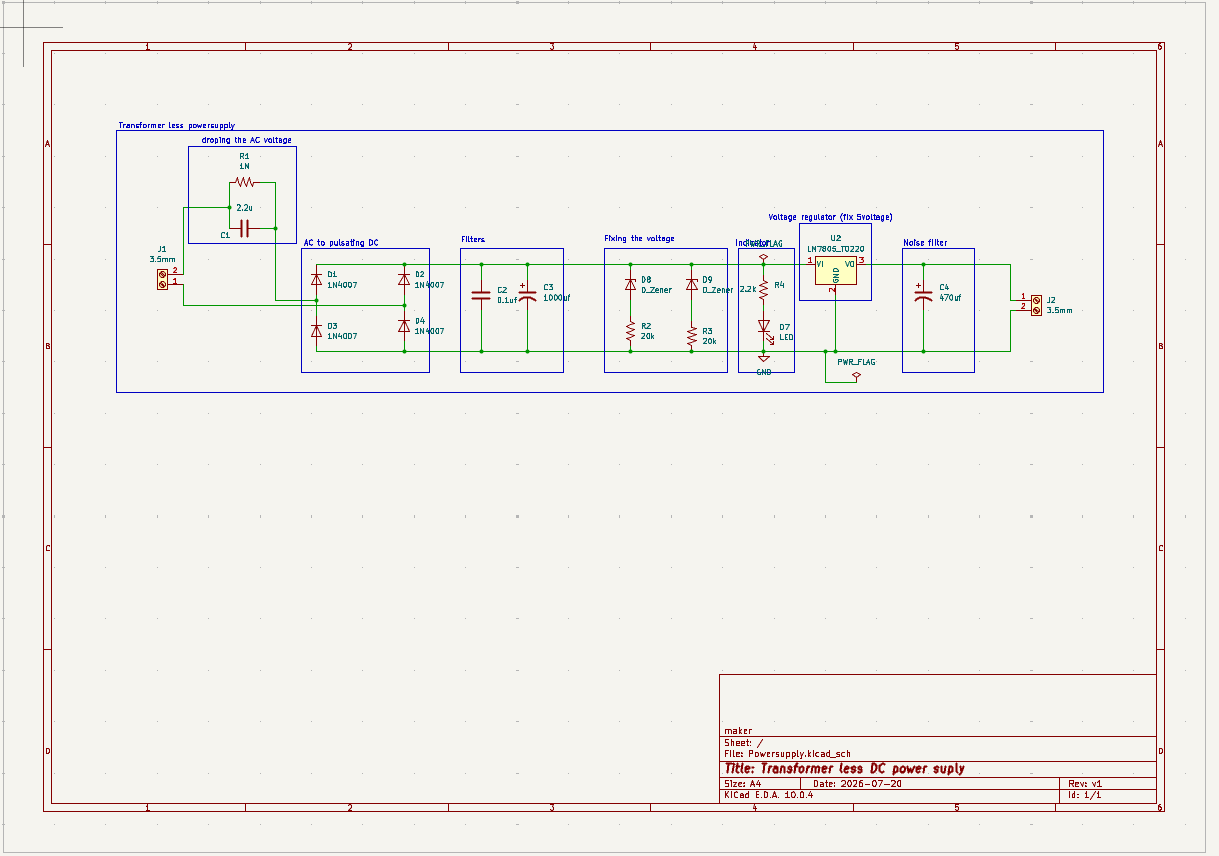Click the '470uf' value of C4

click(950, 298)
